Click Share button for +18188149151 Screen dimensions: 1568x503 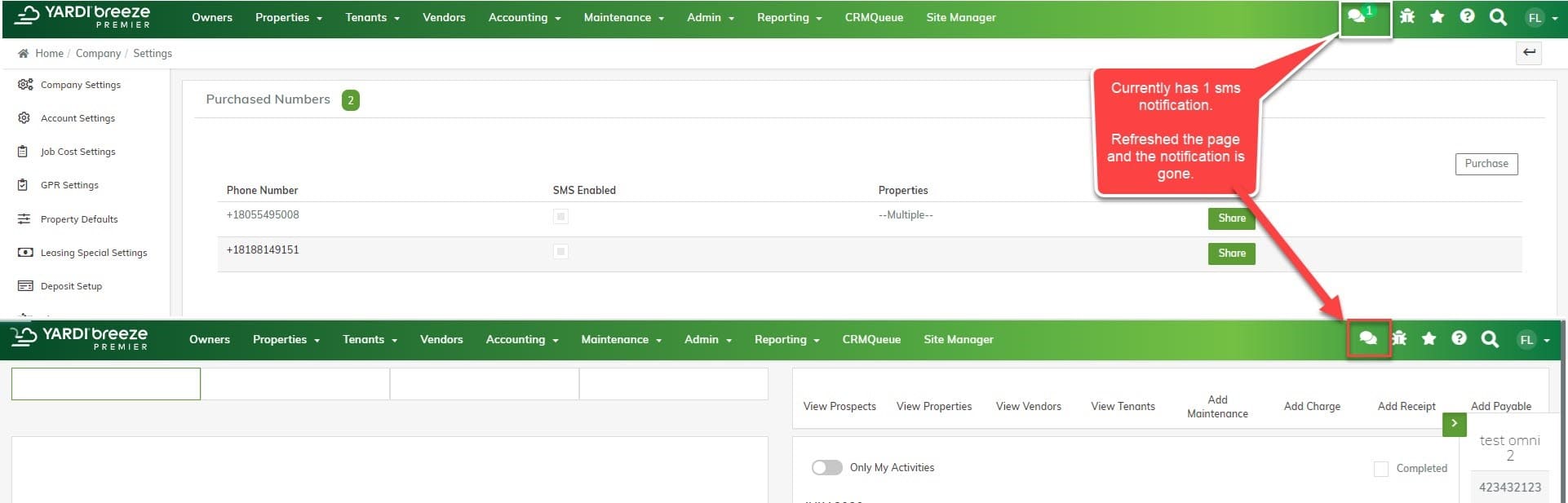[1232, 254]
